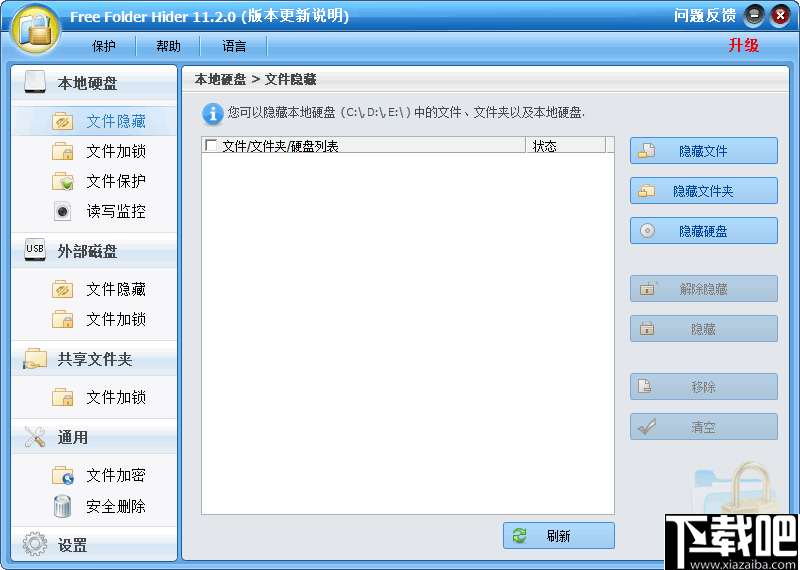The width and height of the screenshot is (800, 570).
Task: Click the 移除 button
Action: pos(704,387)
